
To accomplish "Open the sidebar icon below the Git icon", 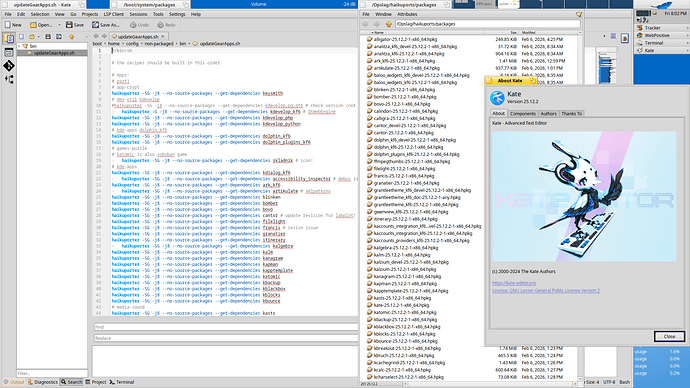I will (x=9, y=80).
